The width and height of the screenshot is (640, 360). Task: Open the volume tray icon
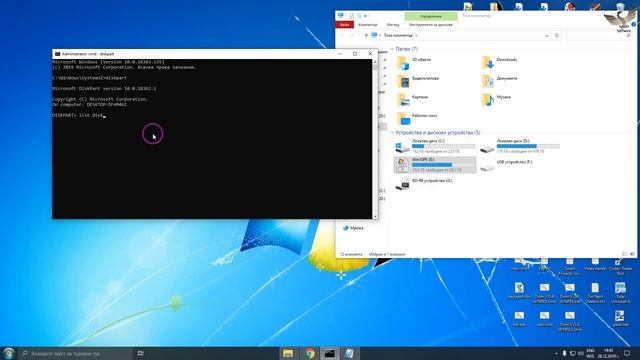point(580,353)
